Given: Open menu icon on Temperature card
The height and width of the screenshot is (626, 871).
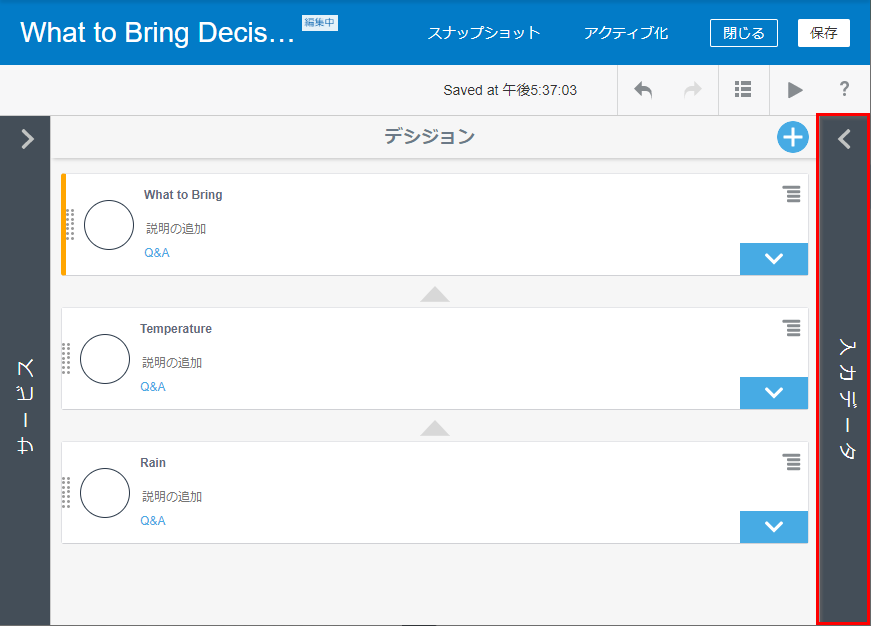Looking at the screenshot, I should pyautogui.click(x=792, y=328).
